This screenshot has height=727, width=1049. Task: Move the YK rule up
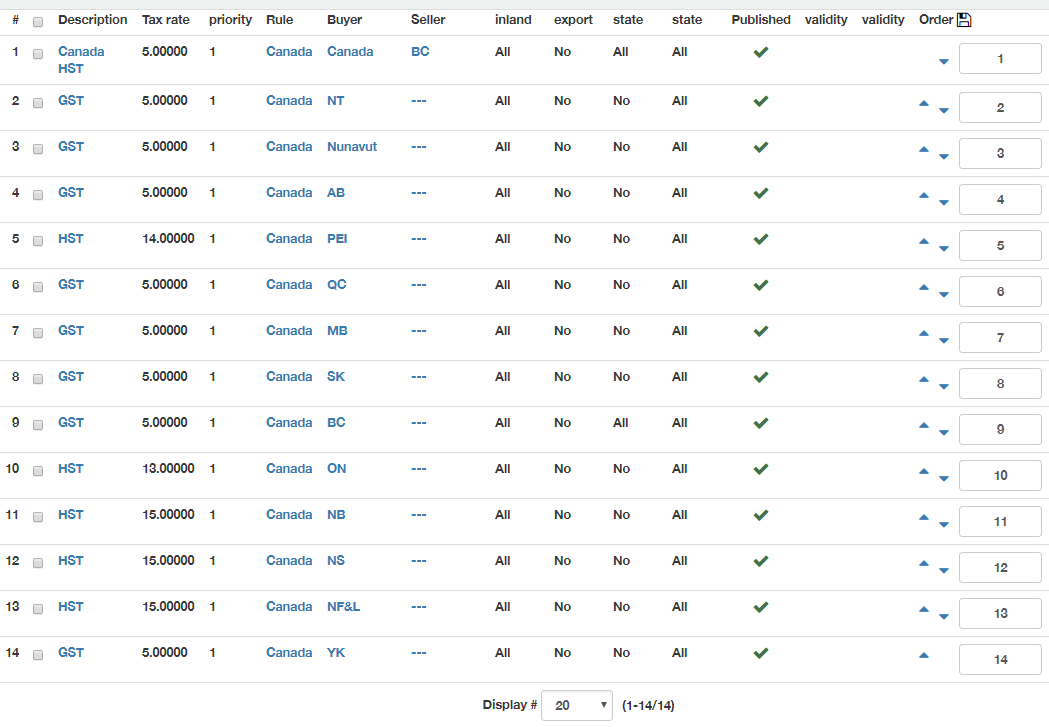[924, 655]
